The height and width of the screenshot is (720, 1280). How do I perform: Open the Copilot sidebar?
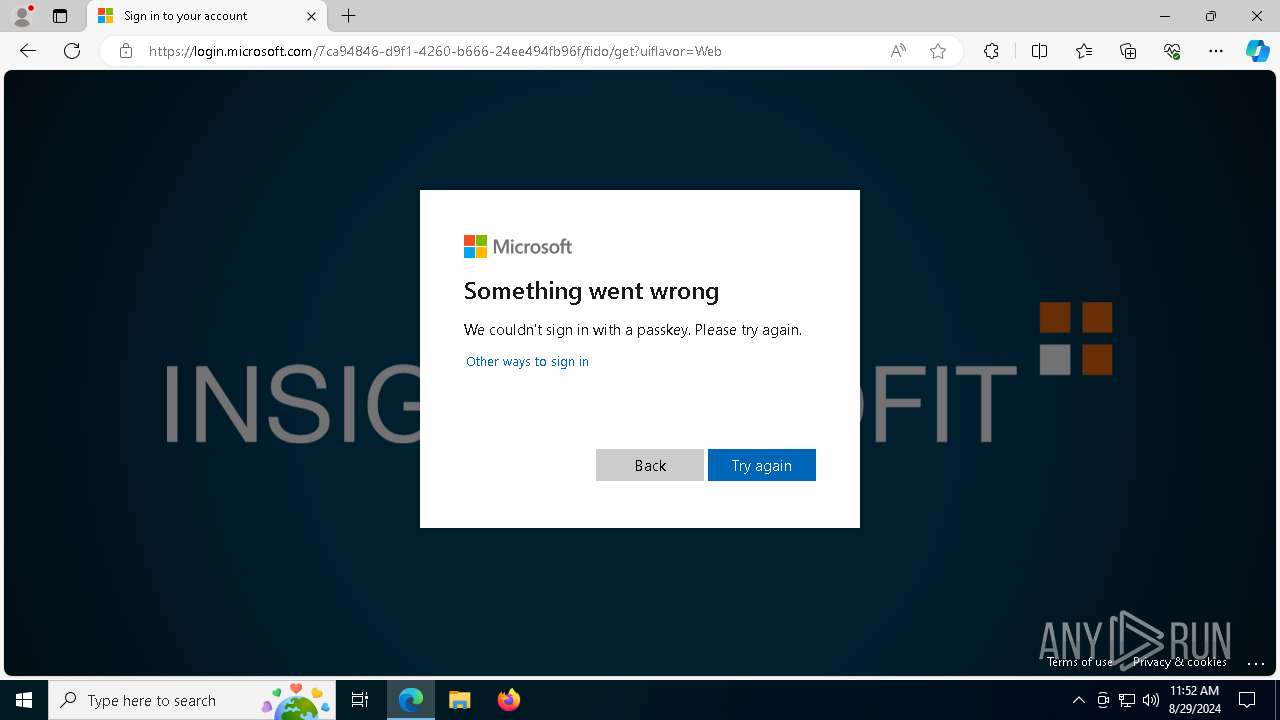pyautogui.click(x=1257, y=51)
